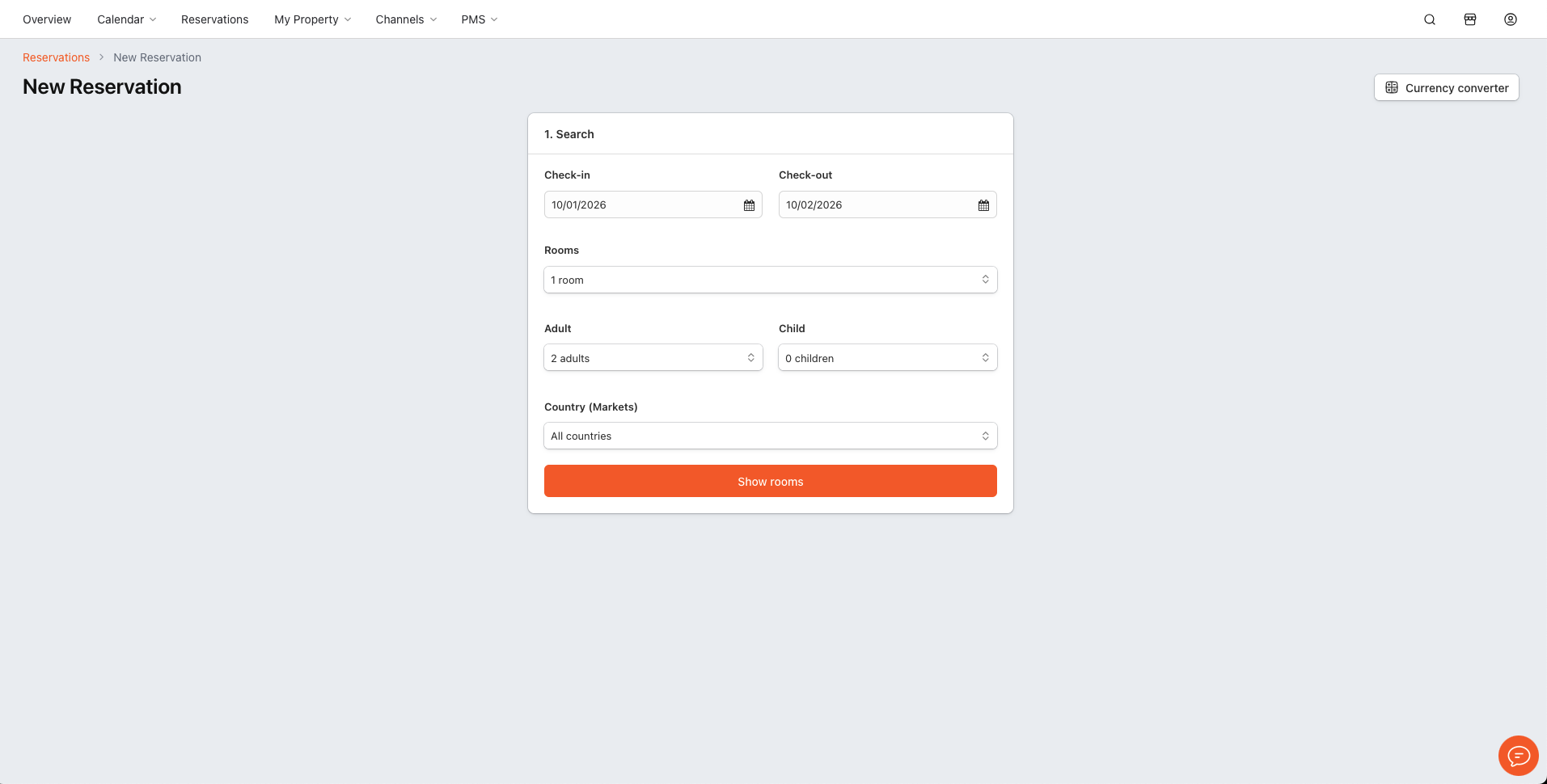Image resolution: width=1547 pixels, height=784 pixels.
Task: Go to the Overview page
Action: pyautogui.click(x=47, y=19)
